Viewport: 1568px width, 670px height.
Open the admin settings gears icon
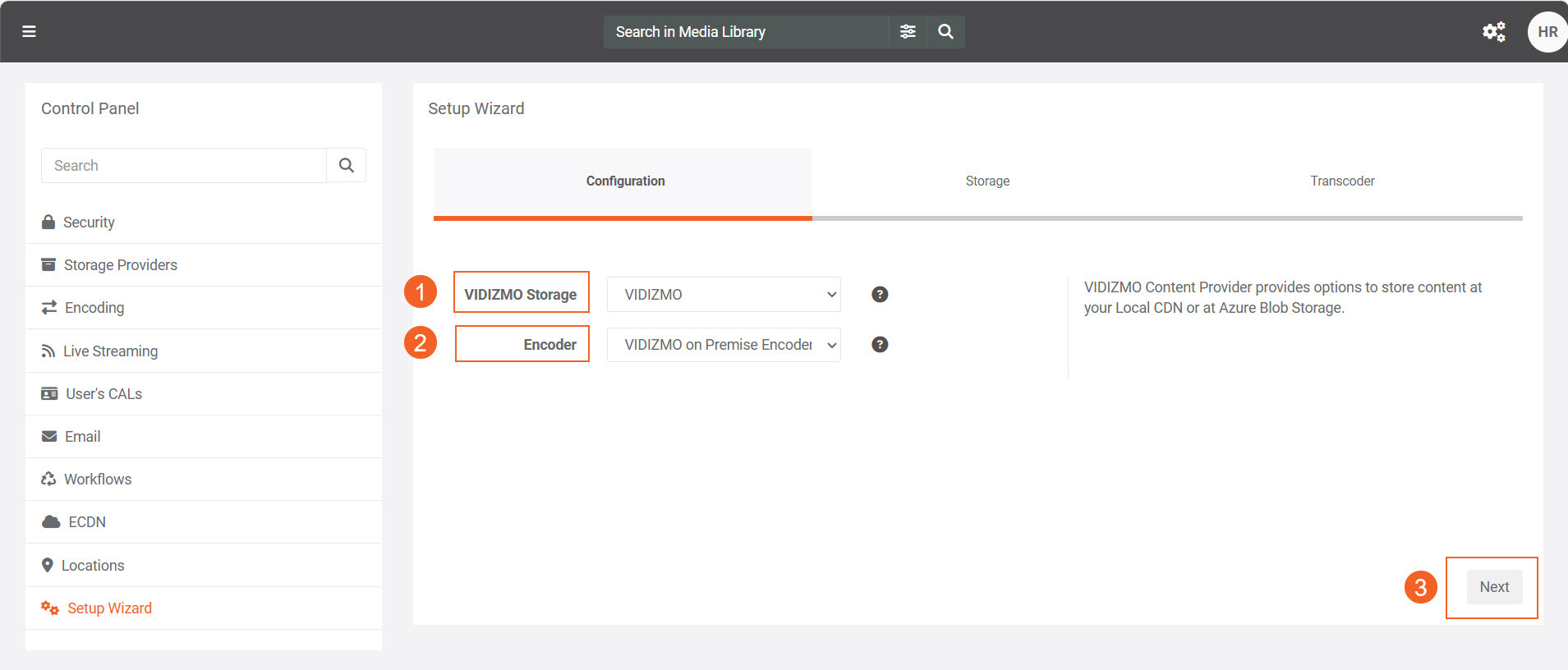click(1493, 31)
